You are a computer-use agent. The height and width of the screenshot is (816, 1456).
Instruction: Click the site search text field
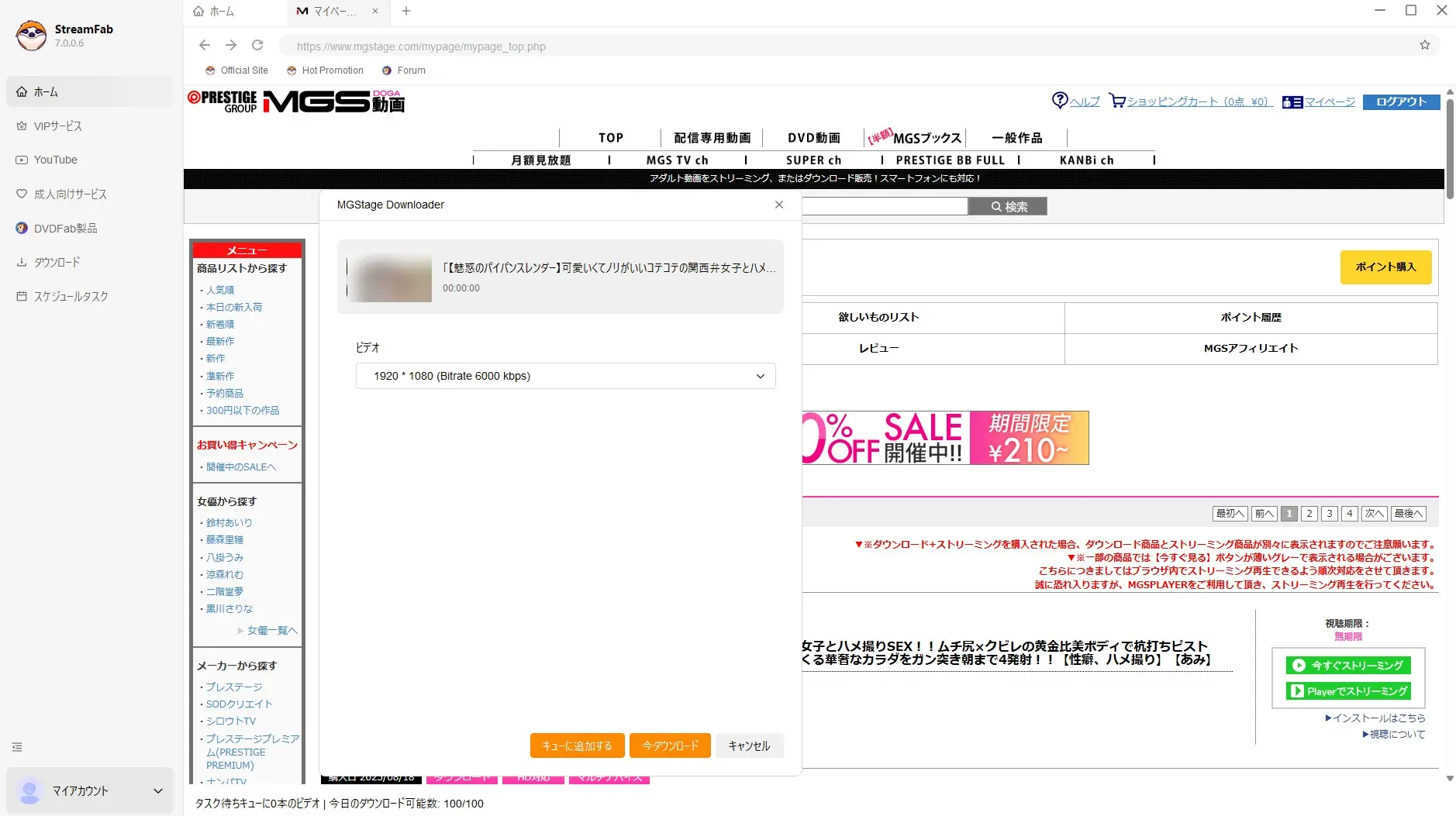885,206
